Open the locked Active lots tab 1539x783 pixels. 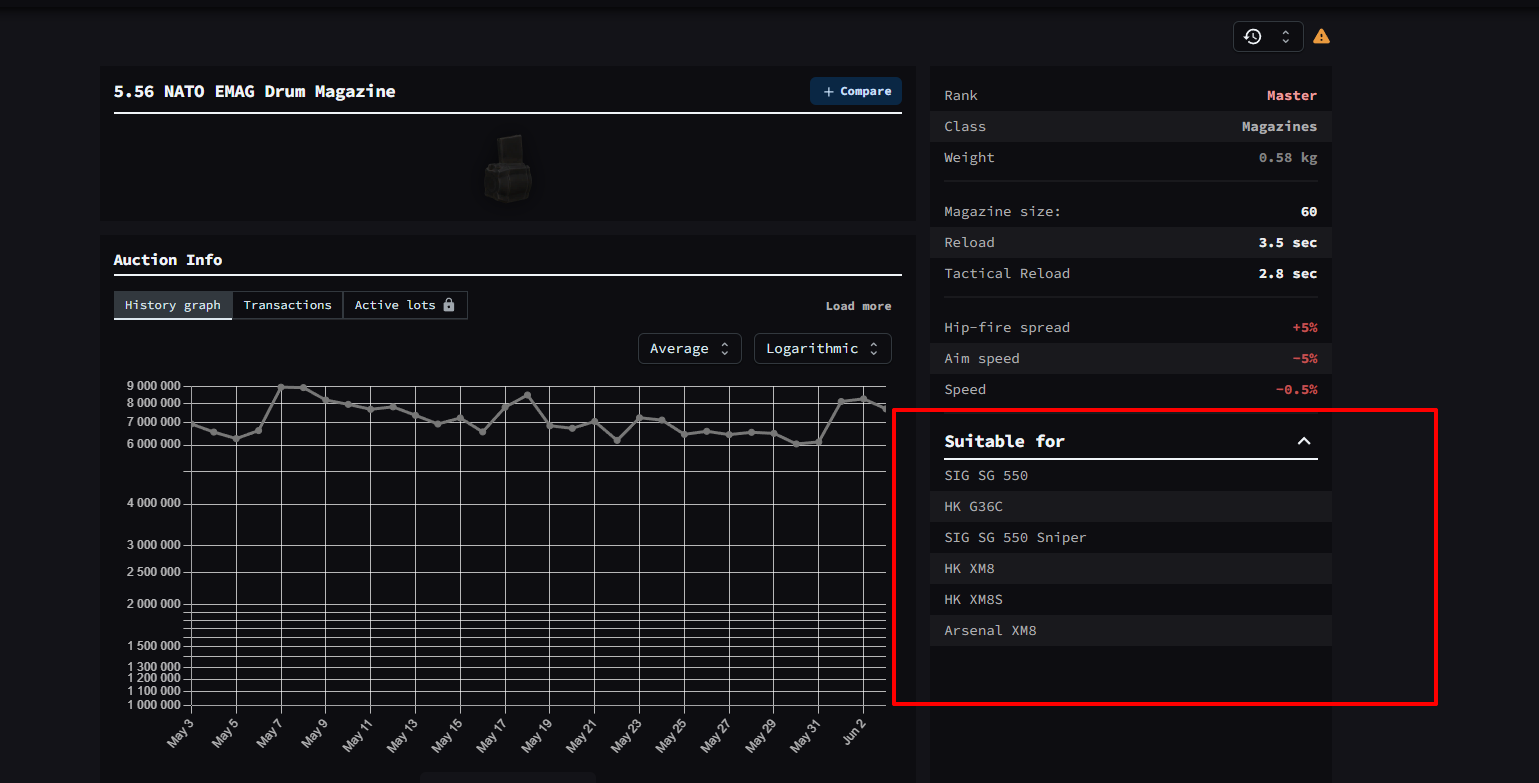pyautogui.click(x=405, y=305)
